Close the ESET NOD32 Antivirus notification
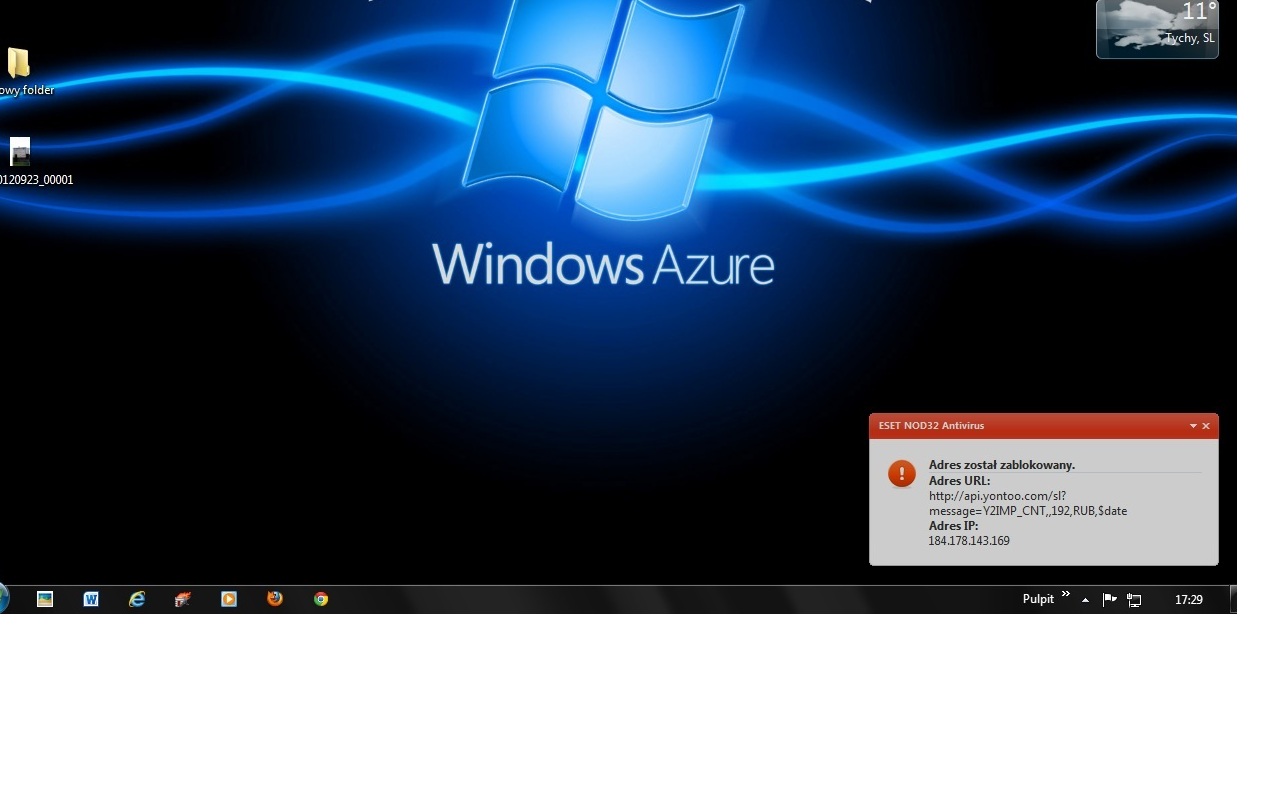Viewport: 1274px width, 808px height. [1206, 426]
